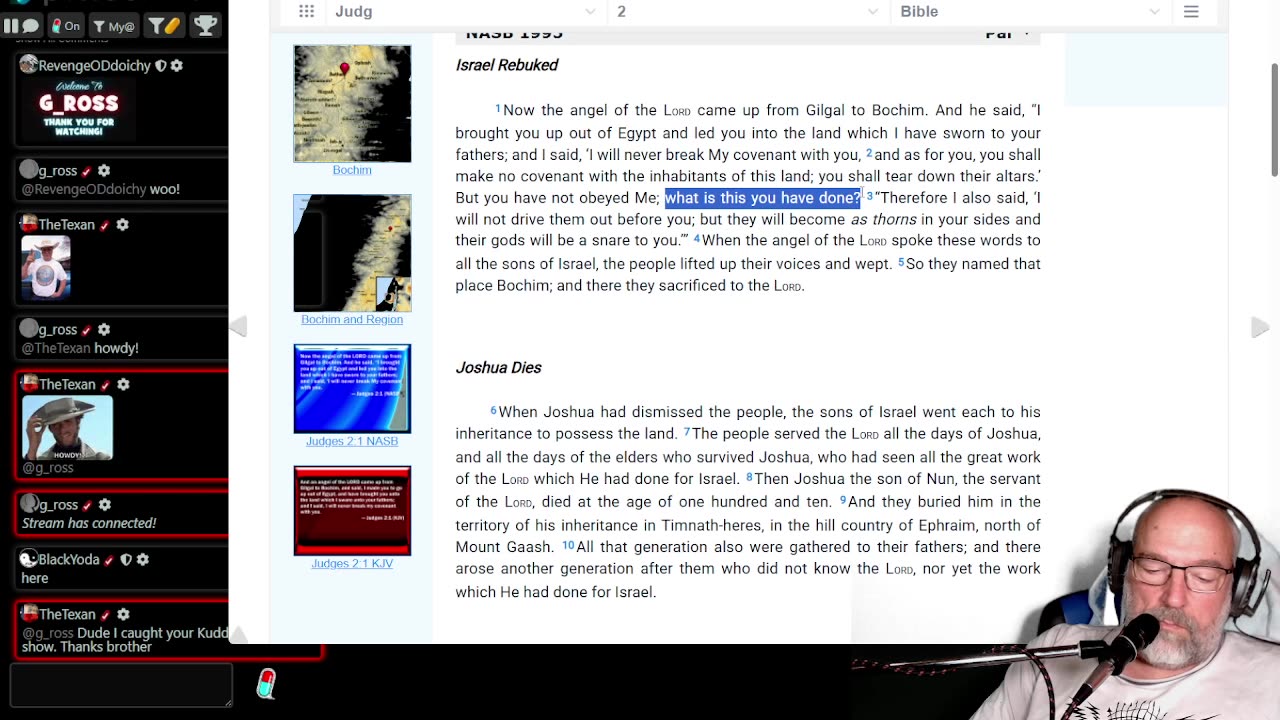
Task: Open the trophy leaderboard icon
Action: click(205, 26)
